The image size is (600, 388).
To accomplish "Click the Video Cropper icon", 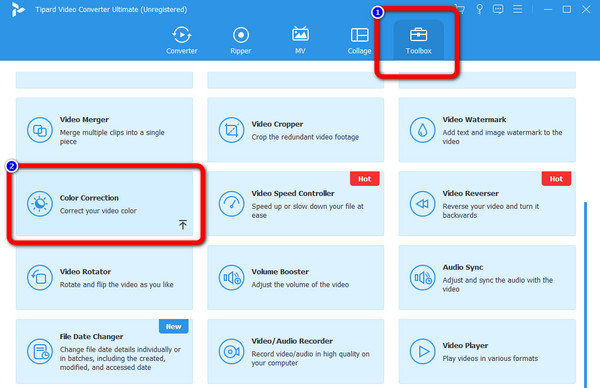I will (231, 130).
